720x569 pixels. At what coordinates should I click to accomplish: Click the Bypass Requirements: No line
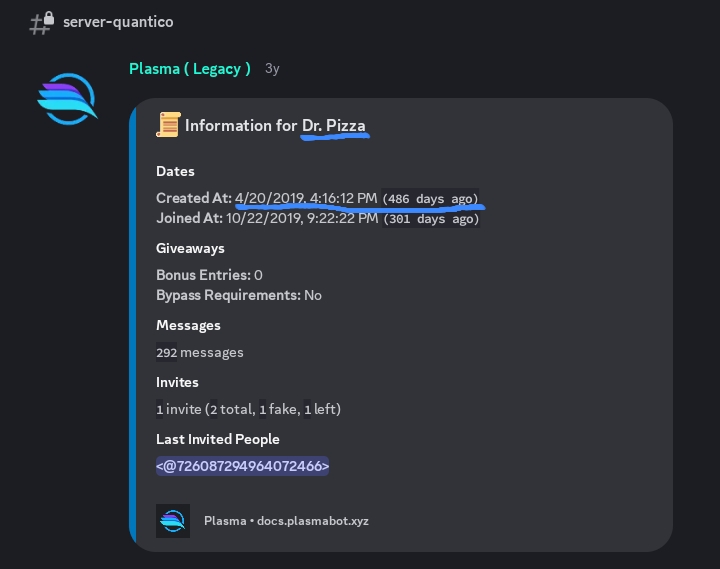239,295
